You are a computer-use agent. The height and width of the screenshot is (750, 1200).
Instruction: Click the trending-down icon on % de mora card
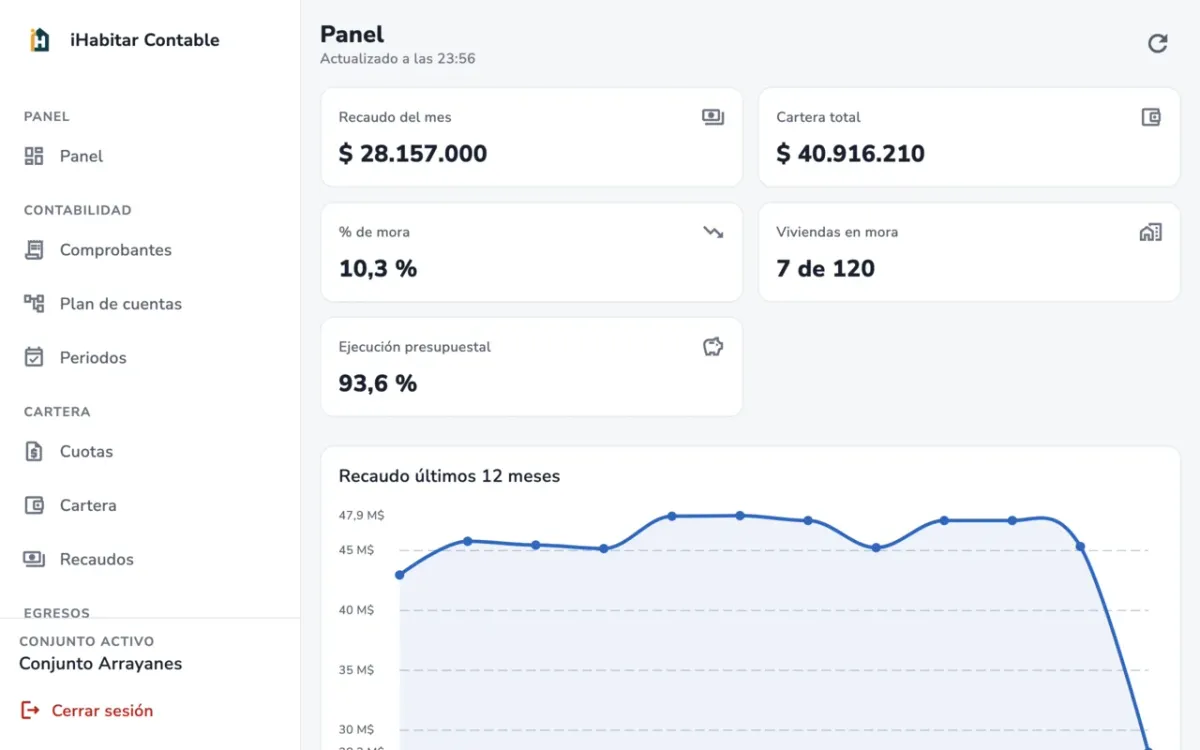[712, 232]
